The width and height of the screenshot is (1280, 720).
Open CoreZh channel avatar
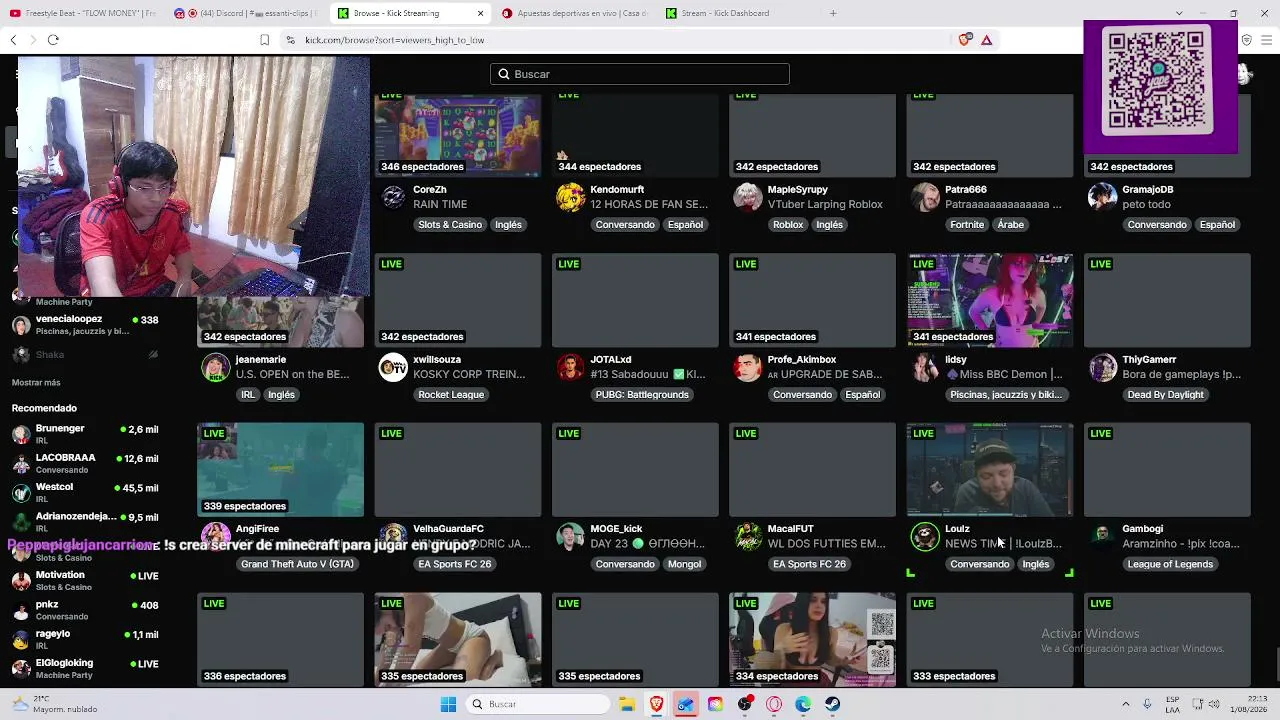point(393,197)
